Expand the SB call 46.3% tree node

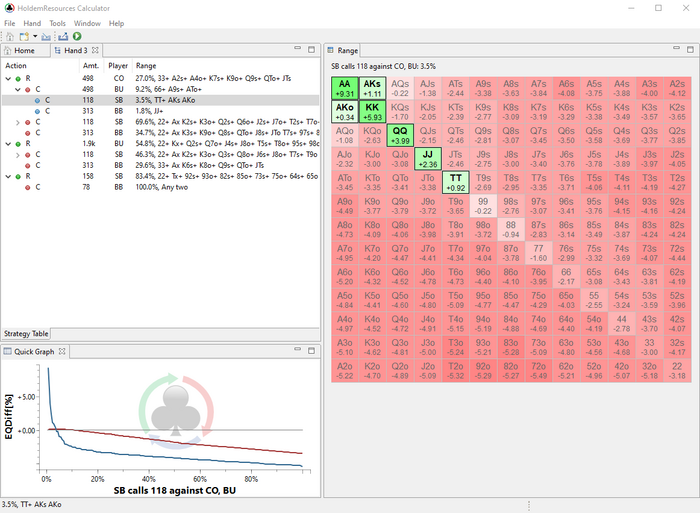(17, 155)
